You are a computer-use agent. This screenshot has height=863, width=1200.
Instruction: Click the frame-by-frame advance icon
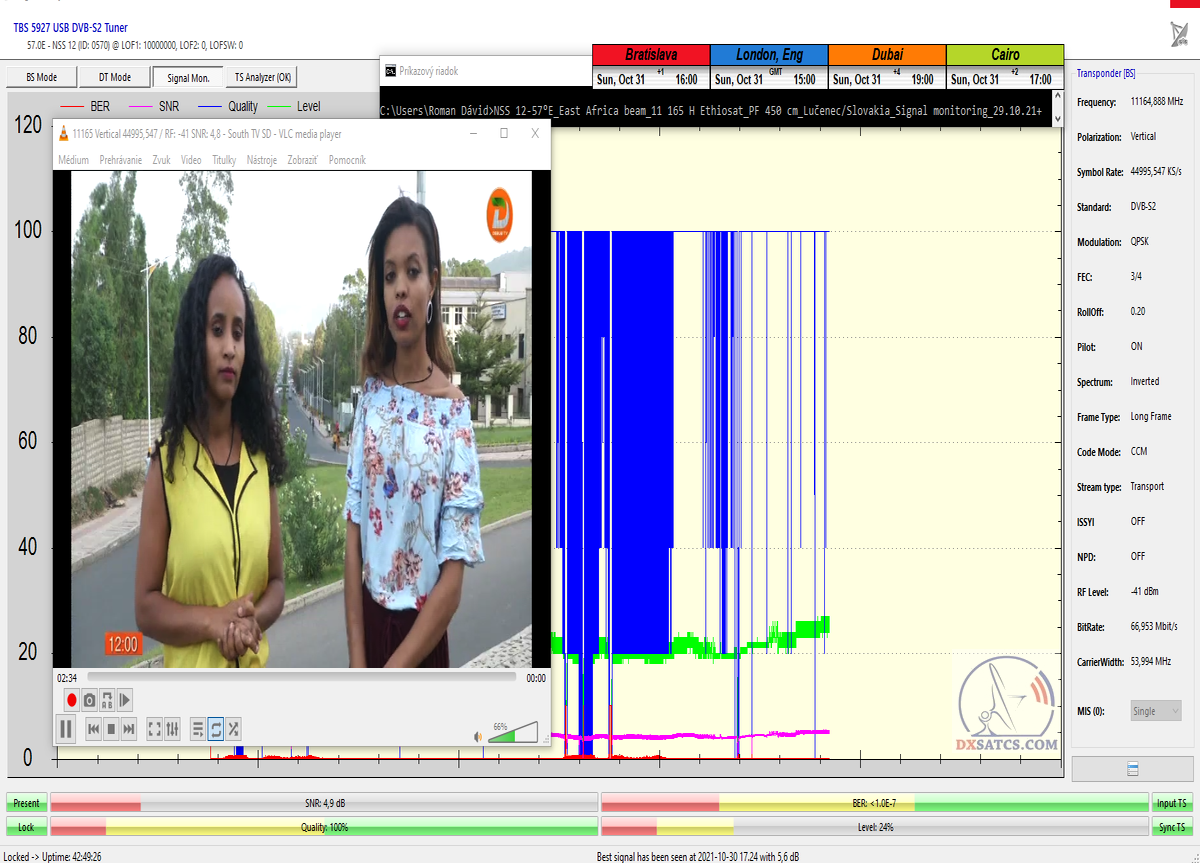pyautogui.click(x=125, y=701)
